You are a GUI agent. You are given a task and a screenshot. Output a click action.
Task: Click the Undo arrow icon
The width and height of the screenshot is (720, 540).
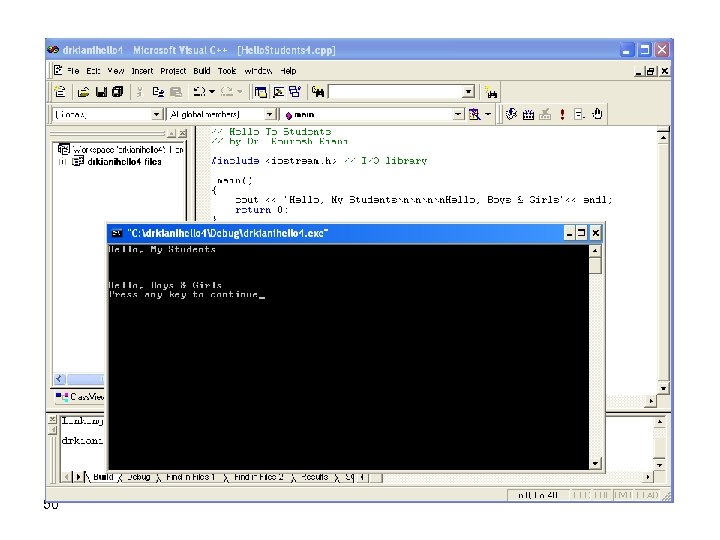click(x=199, y=92)
